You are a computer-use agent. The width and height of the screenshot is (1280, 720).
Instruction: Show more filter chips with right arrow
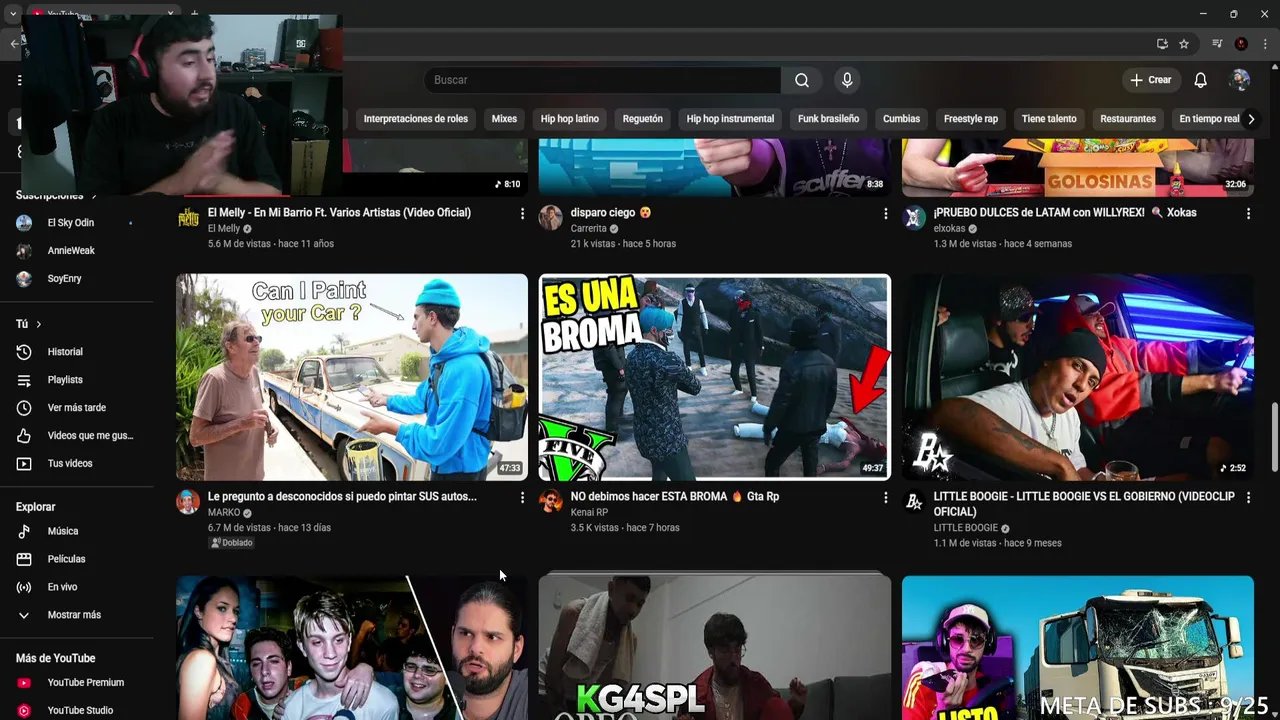(1251, 119)
